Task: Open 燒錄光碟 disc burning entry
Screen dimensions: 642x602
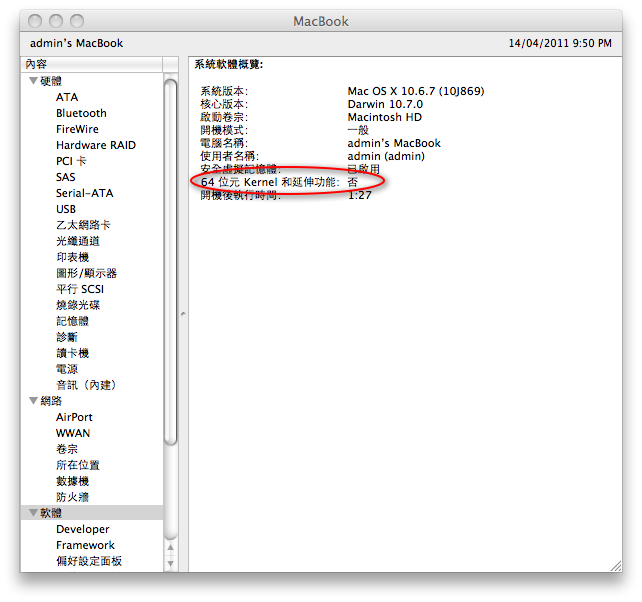Action: pos(78,305)
